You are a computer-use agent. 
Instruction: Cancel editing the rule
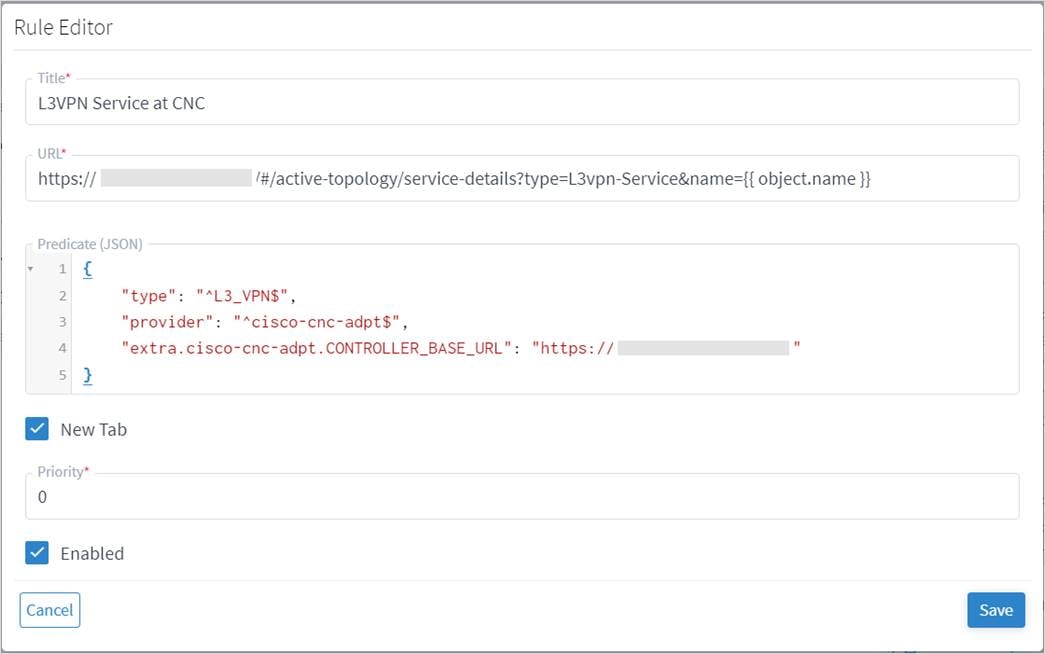[49, 610]
